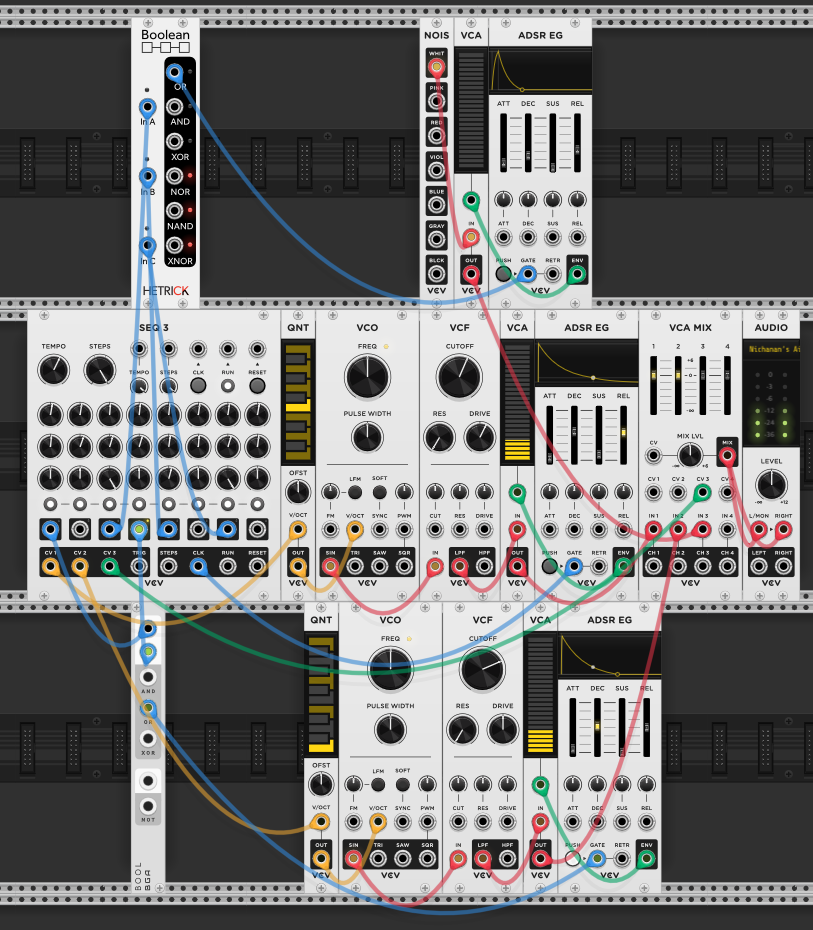Click the BLUE noise output jack
813x930 pixels.
(x=436, y=205)
